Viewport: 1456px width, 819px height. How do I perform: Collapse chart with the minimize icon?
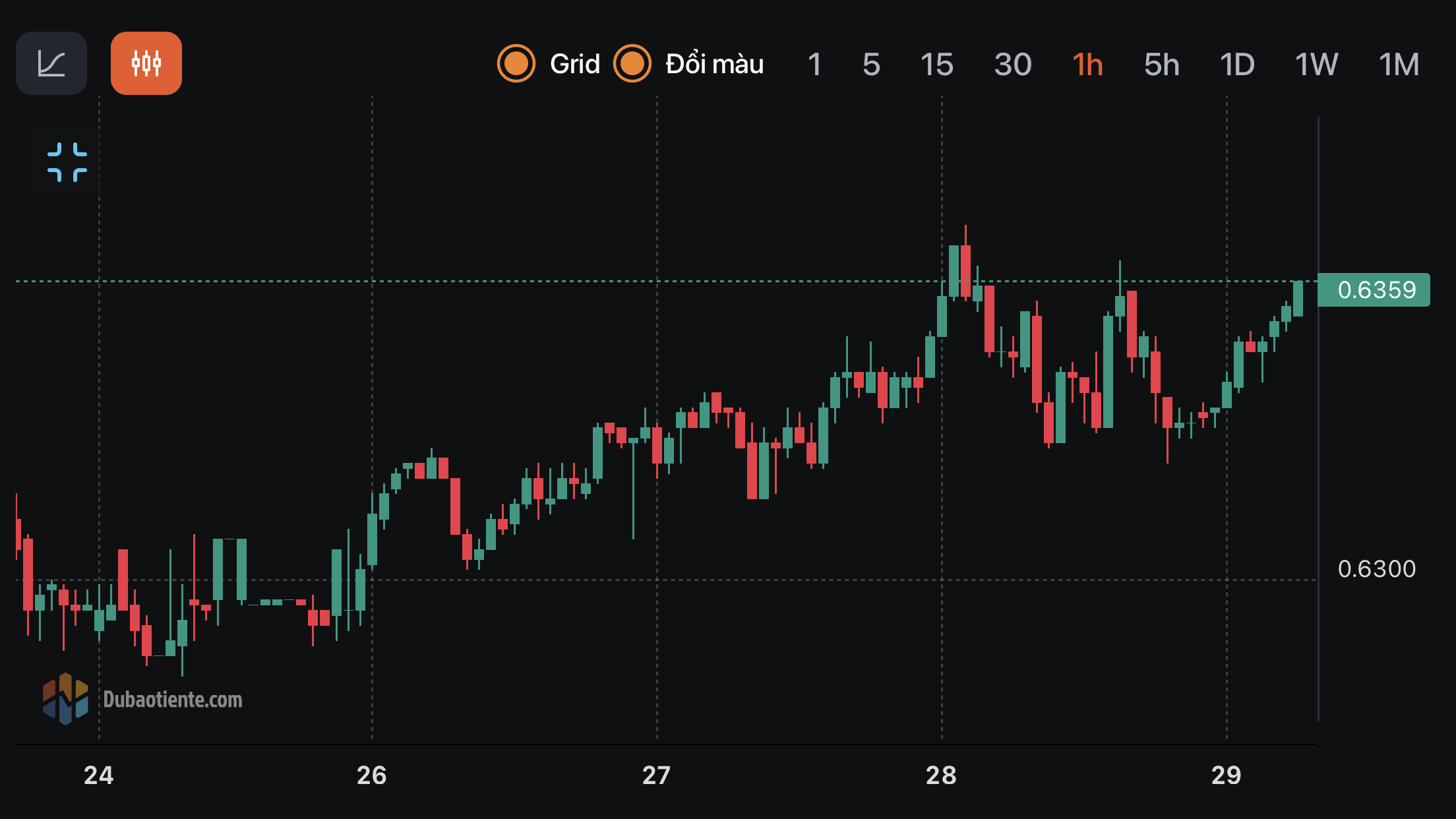(67, 162)
